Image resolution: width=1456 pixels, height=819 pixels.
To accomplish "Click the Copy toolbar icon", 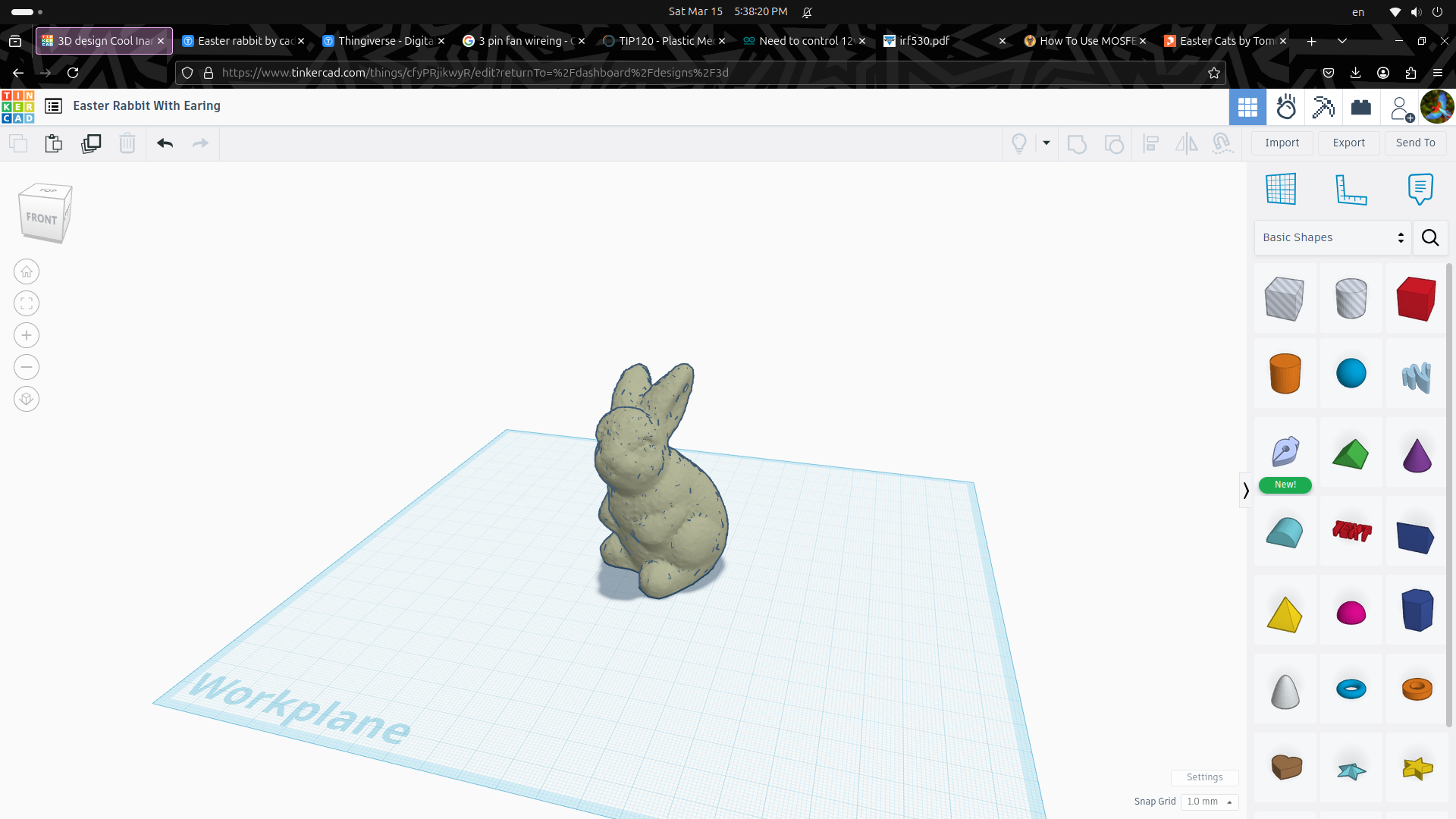I will point(18,143).
